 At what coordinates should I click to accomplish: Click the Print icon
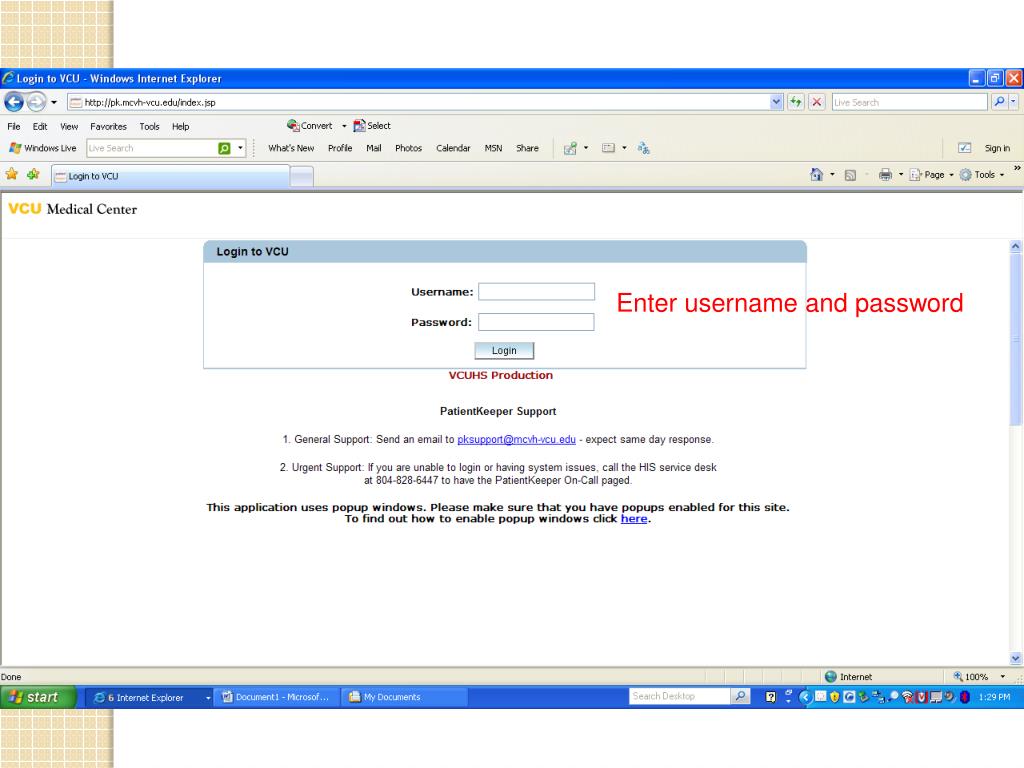coord(886,174)
